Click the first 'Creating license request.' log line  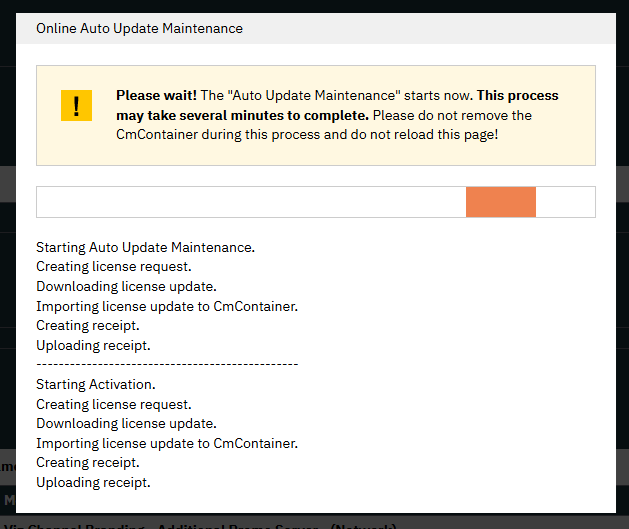point(113,267)
